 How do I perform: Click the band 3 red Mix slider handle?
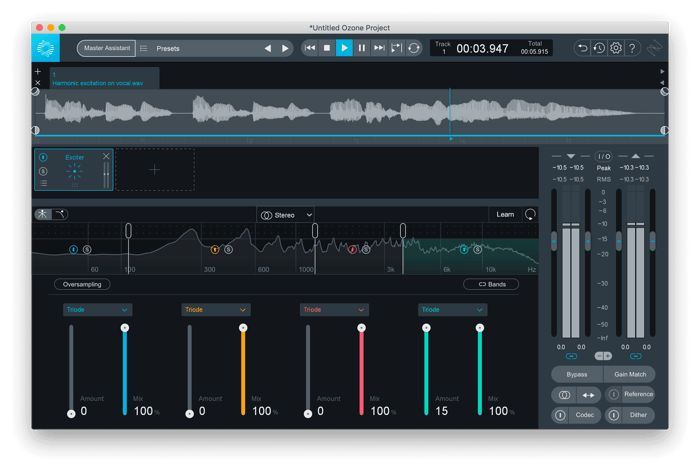pos(361,328)
